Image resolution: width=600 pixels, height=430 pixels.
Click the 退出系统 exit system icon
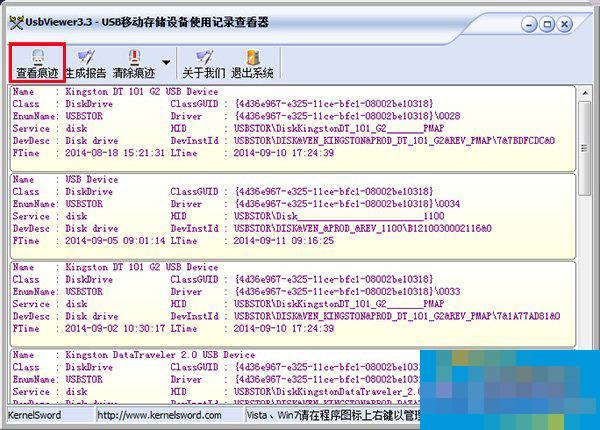pyautogui.click(x=252, y=63)
